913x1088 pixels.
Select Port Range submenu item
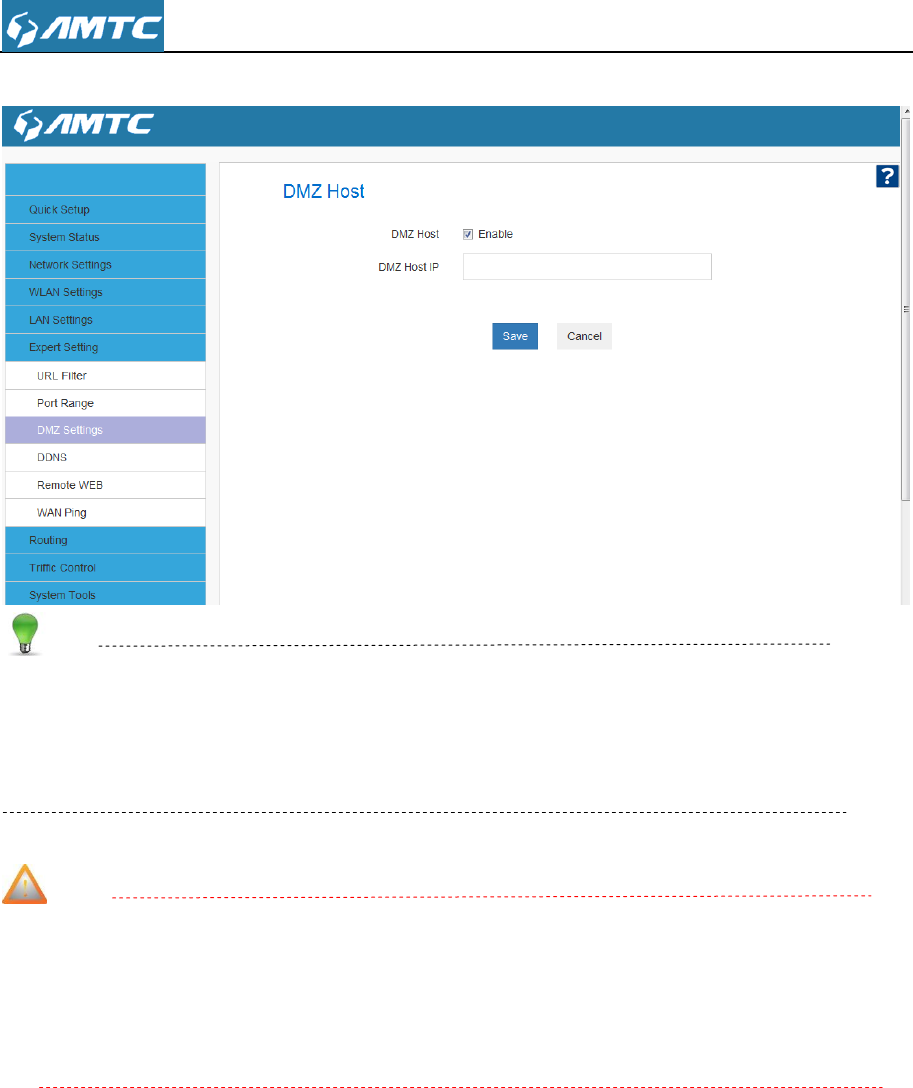click(105, 403)
